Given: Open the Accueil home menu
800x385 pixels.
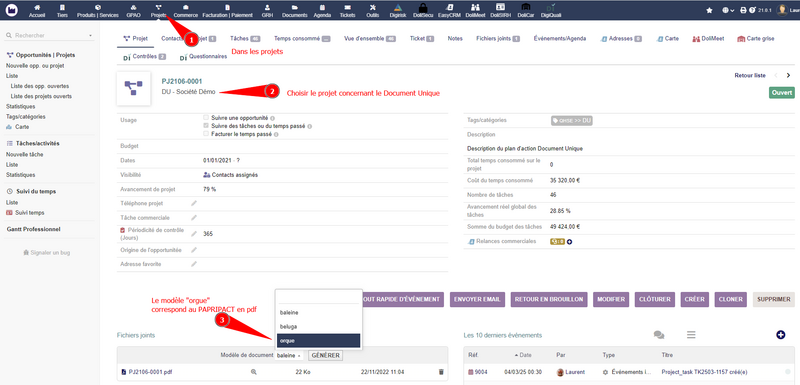Looking at the screenshot, I should (x=37, y=11).
